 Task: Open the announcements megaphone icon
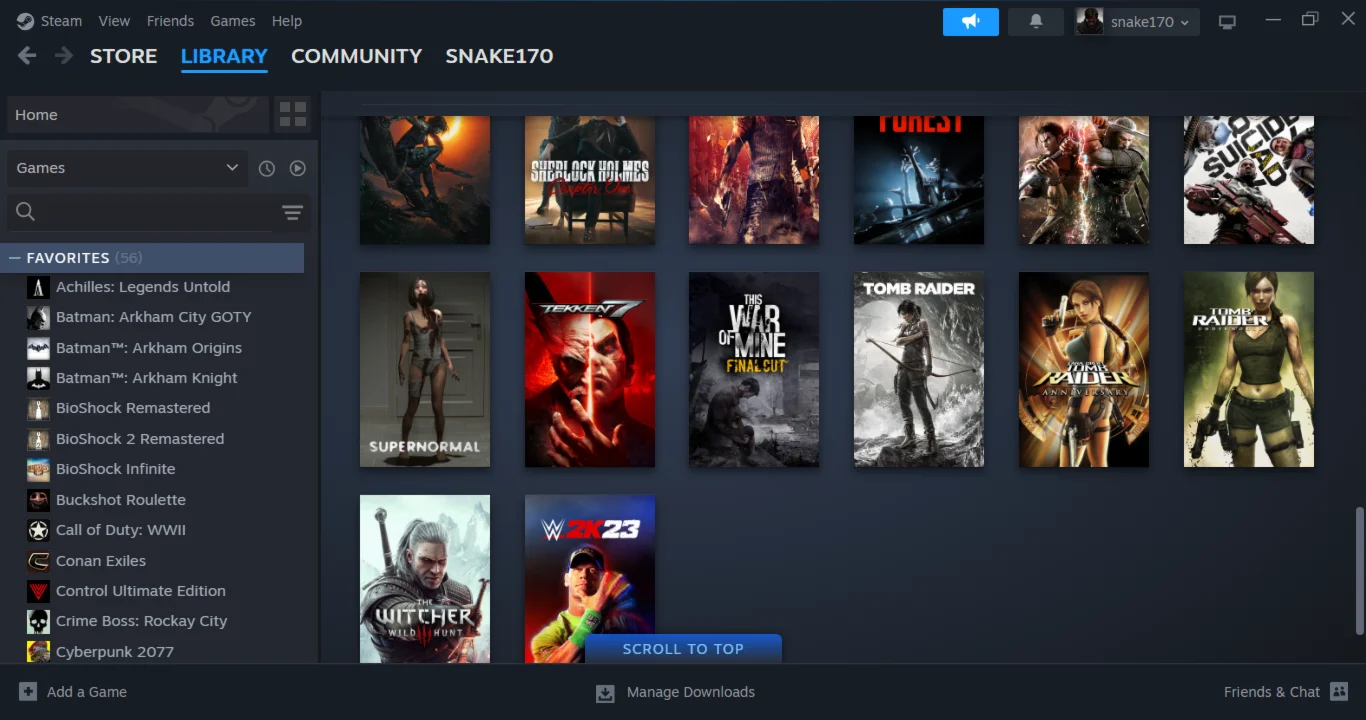pos(970,21)
